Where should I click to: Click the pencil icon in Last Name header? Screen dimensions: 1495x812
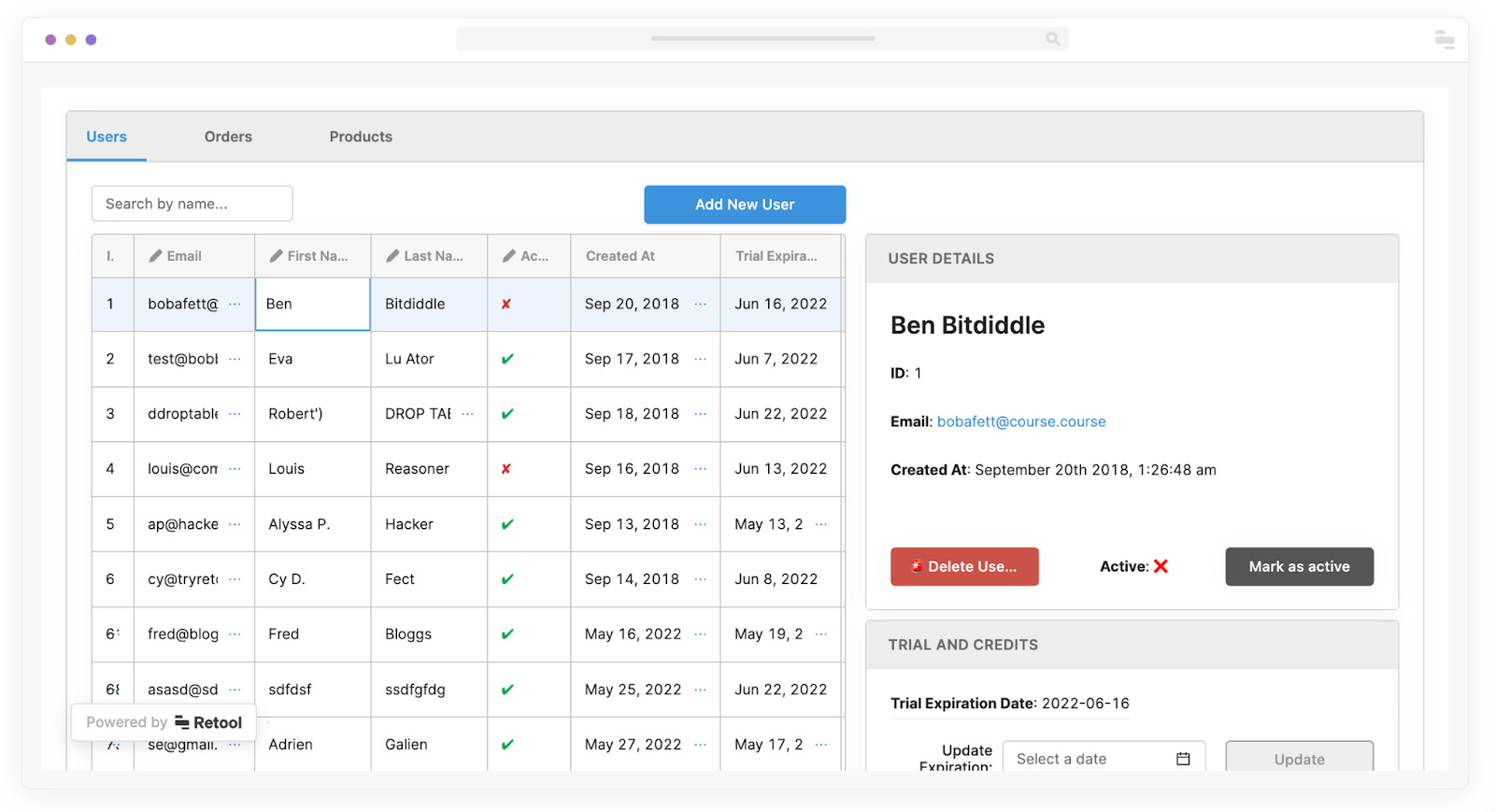point(392,256)
